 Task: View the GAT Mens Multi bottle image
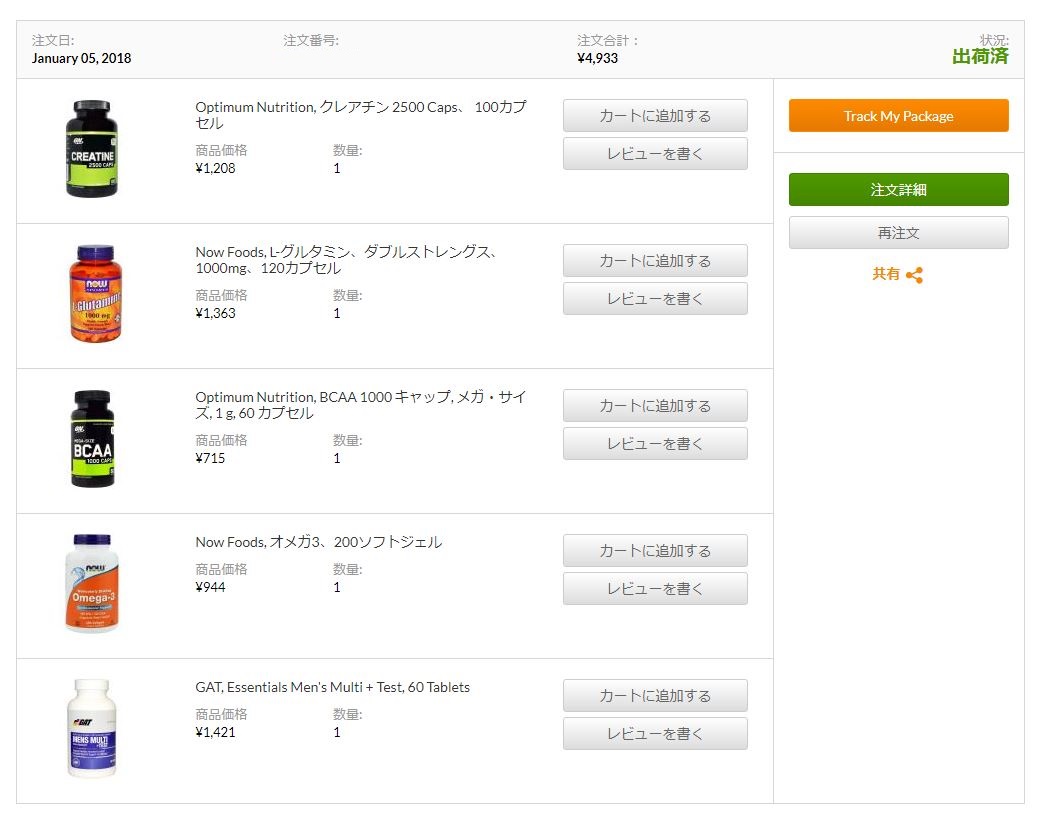click(x=92, y=729)
